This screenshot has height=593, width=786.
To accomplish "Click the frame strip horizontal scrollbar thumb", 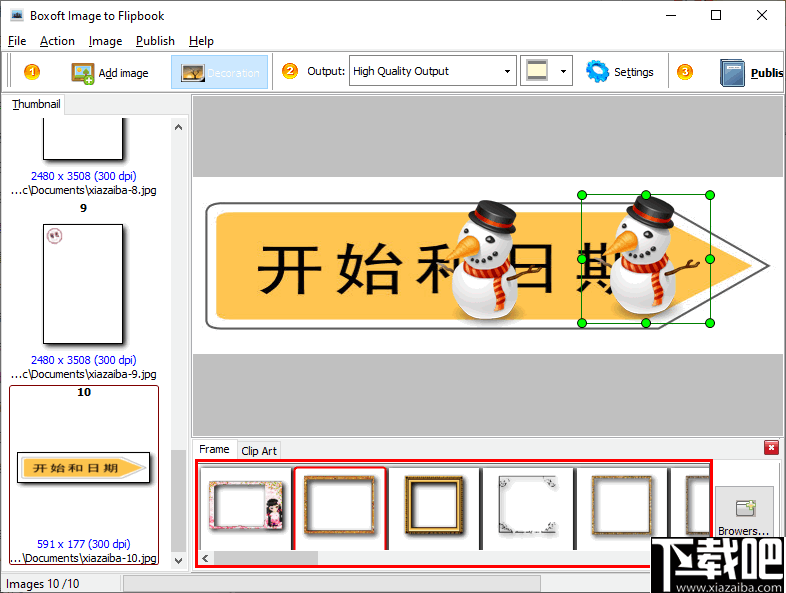I will click(266, 558).
